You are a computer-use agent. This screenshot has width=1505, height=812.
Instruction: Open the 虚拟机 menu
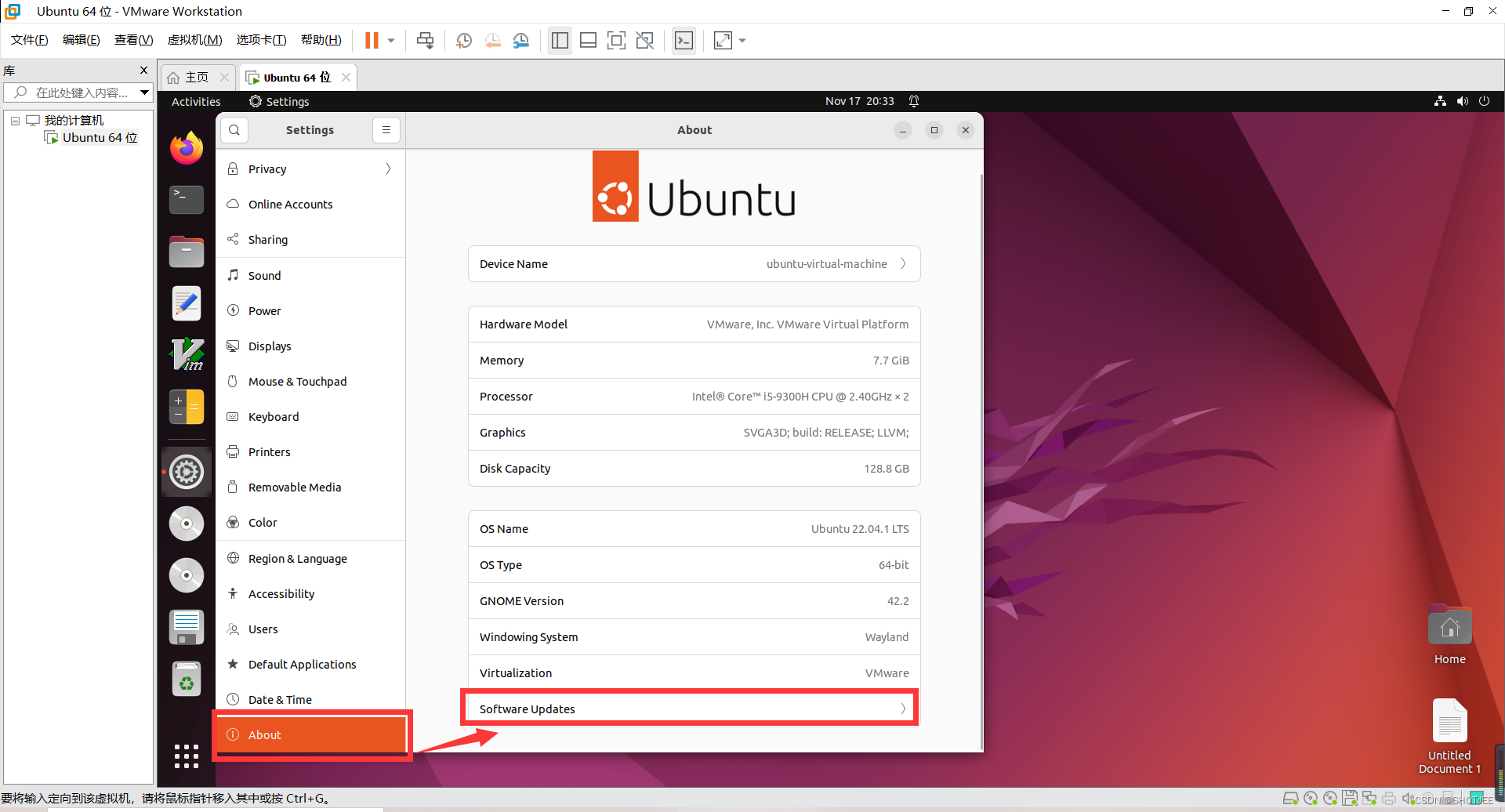click(194, 39)
